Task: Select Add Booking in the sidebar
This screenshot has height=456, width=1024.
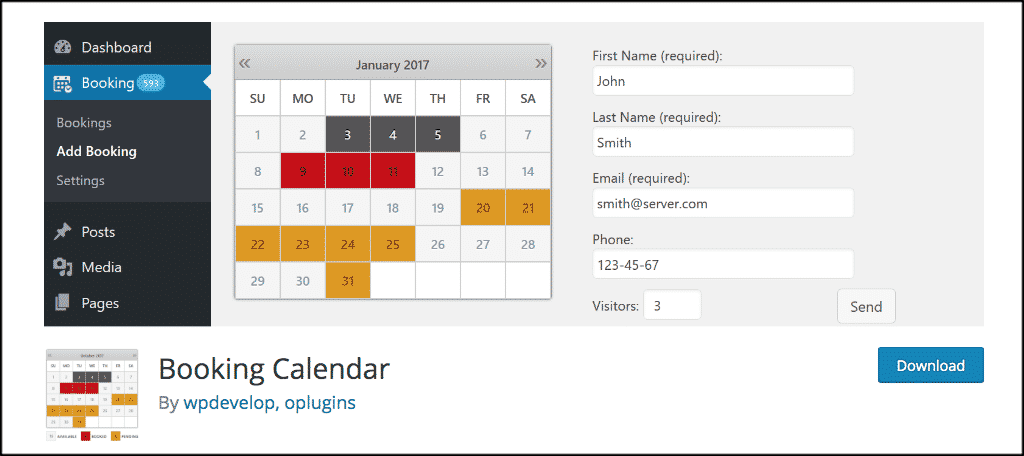Action: click(97, 152)
